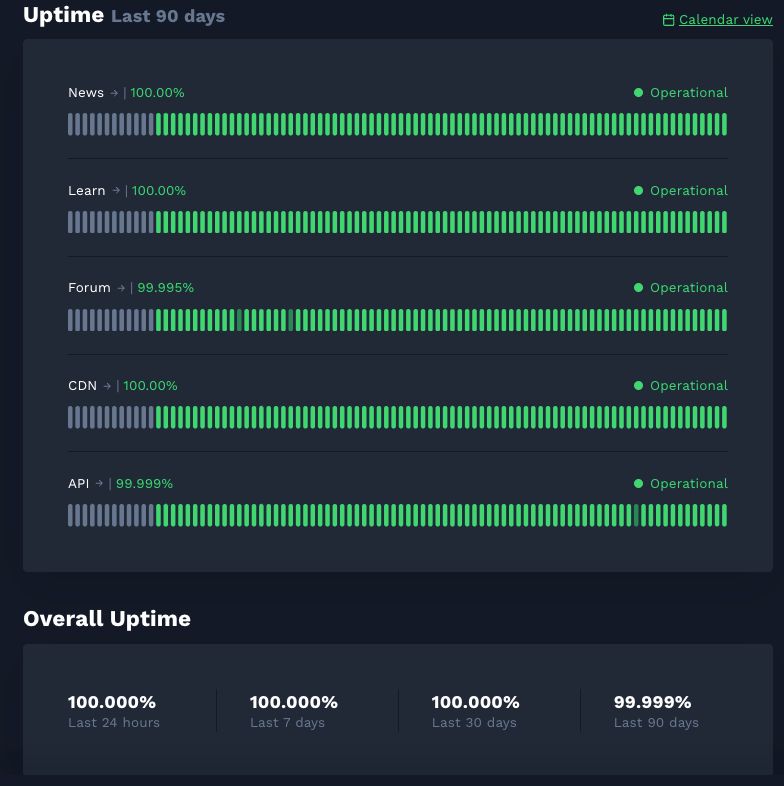Click the arrow icon next to Forum
Viewport: 784px width, 786px height.
coord(121,288)
